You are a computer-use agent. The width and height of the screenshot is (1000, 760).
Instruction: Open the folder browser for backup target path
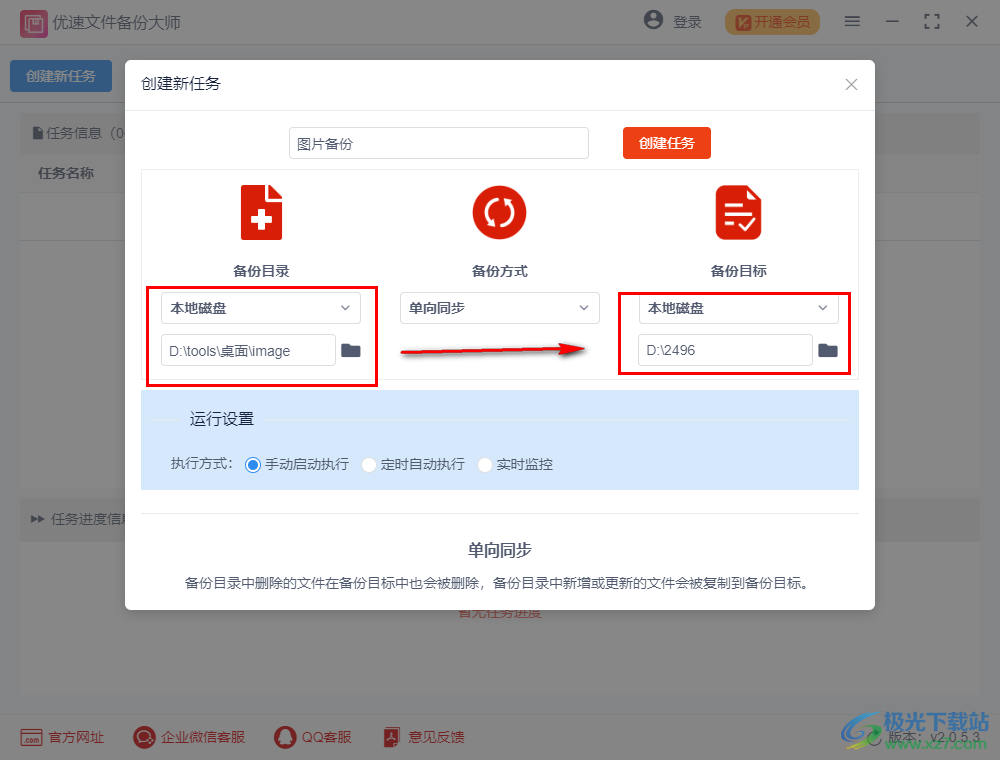[828, 350]
